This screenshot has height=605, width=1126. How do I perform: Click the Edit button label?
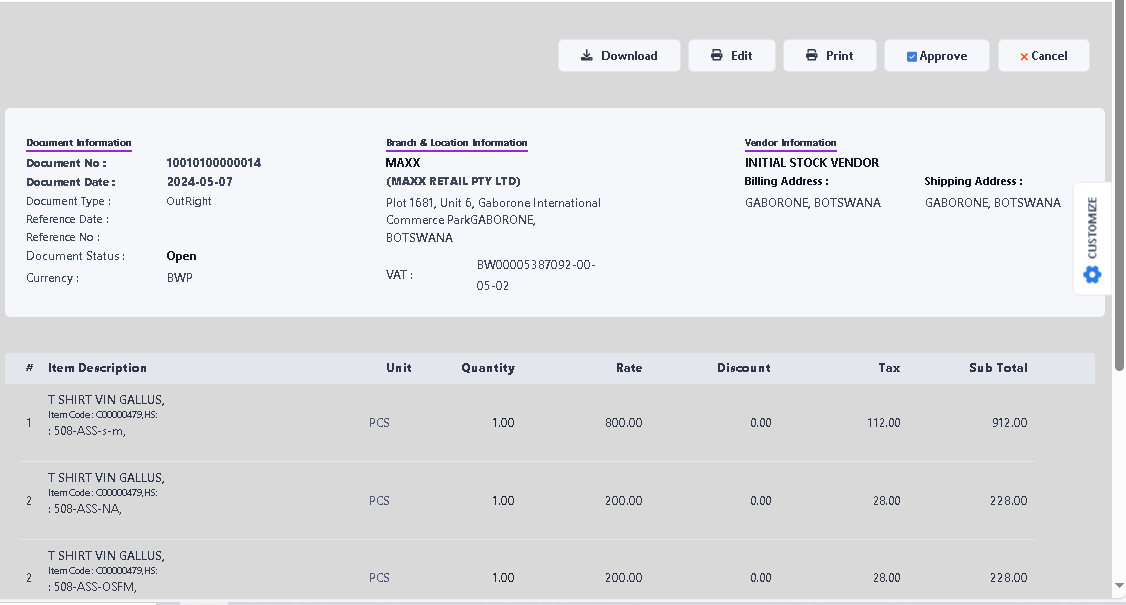(x=741, y=56)
